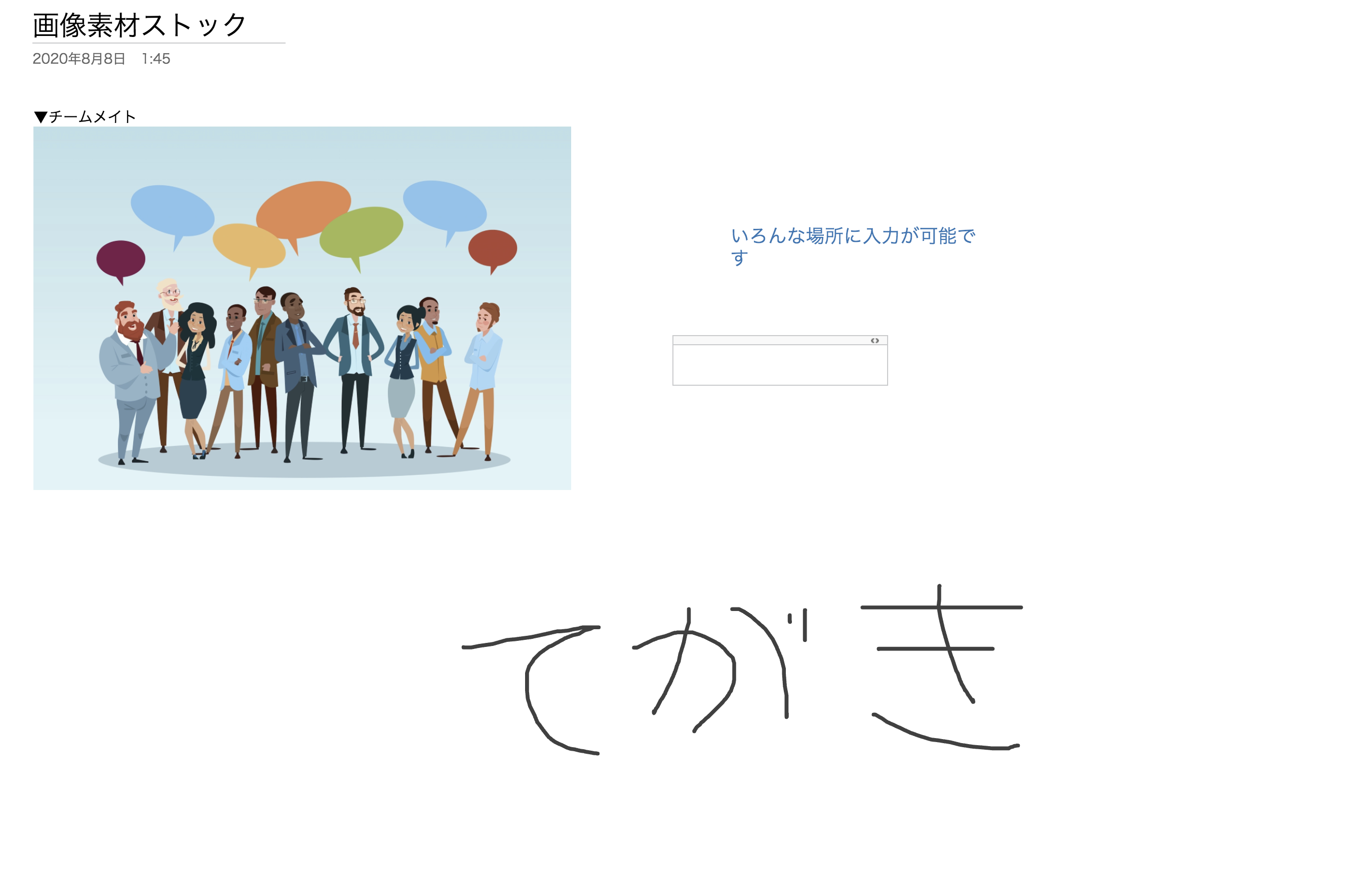Click the green speech bubble in the image
Screen dimensions: 1358x896
coord(361,235)
